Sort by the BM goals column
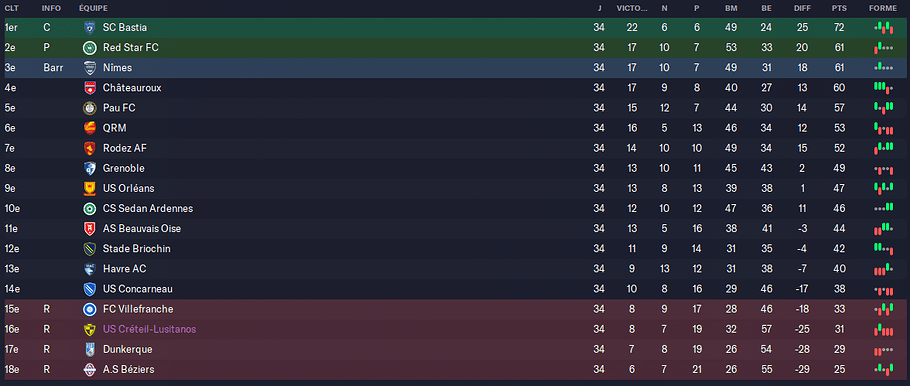The width and height of the screenshot is (910, 386). [731, 8]
